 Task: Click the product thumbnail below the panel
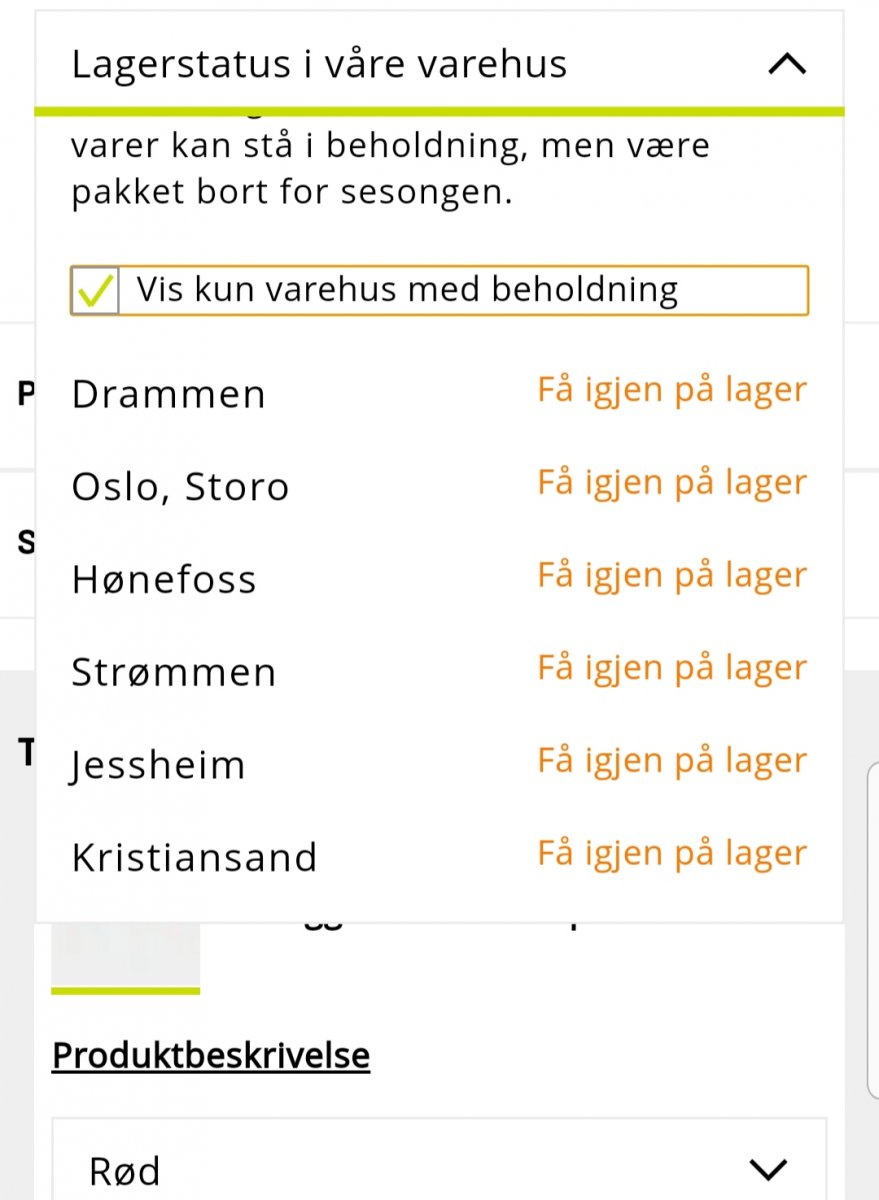coord(126,953)
